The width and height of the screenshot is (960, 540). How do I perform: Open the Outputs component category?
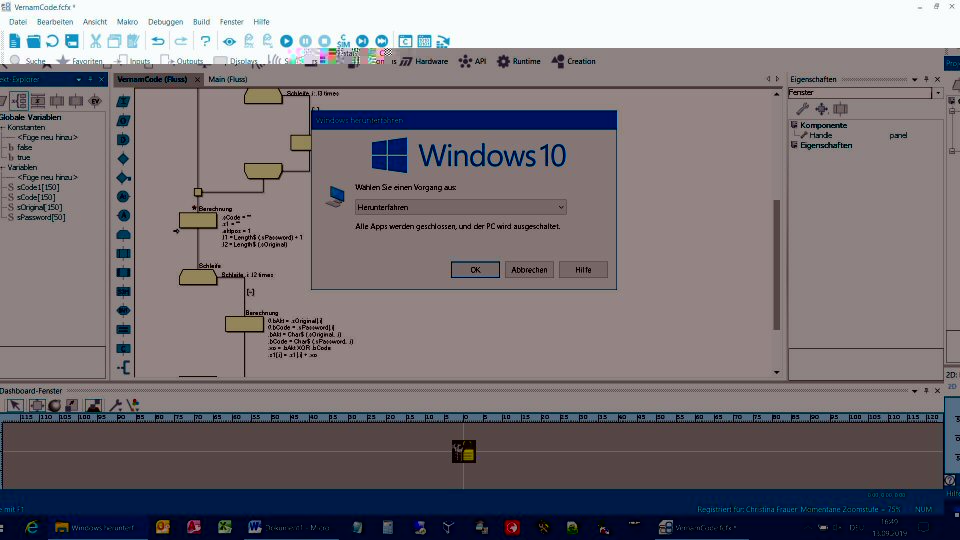(x=182, y=61)
